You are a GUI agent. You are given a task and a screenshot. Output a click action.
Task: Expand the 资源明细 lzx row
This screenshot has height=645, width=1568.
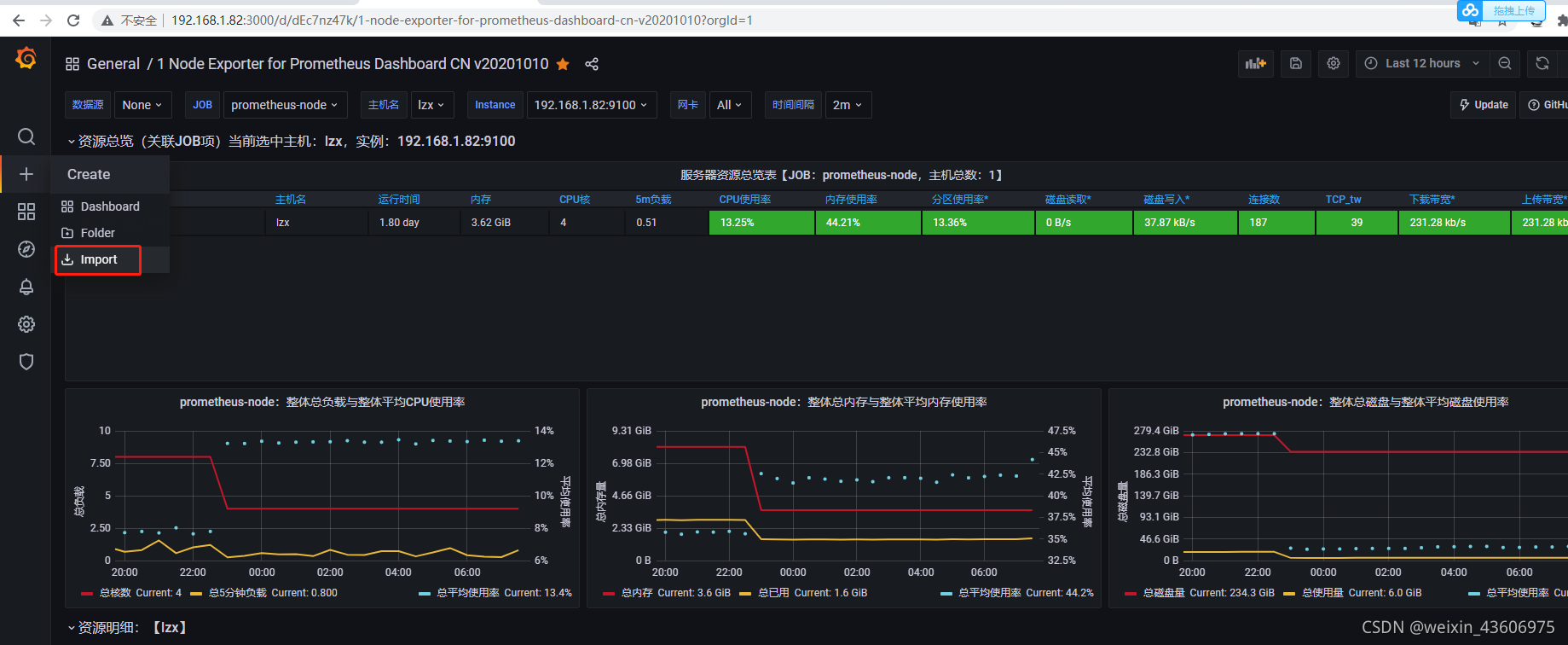[x=128, y=627]
